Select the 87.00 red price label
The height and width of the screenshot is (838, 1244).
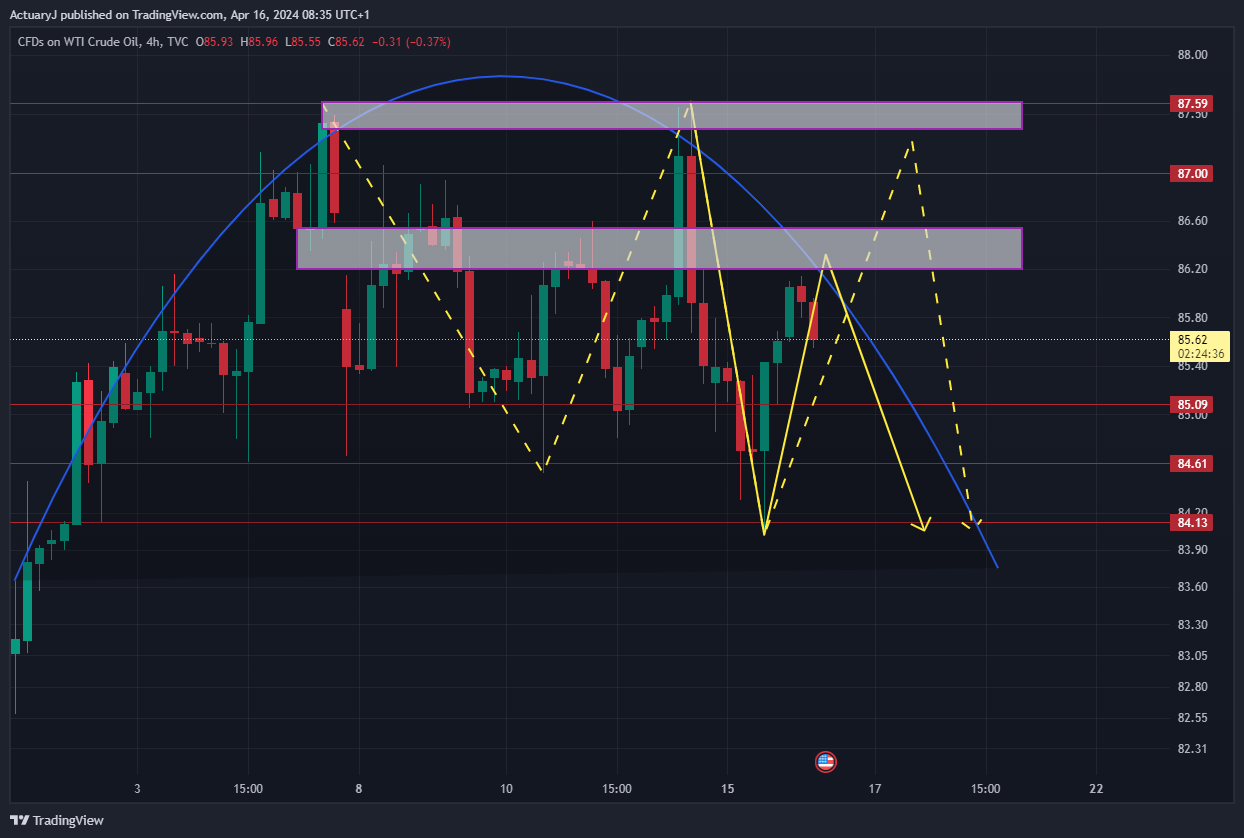[x=1193, y=174]
